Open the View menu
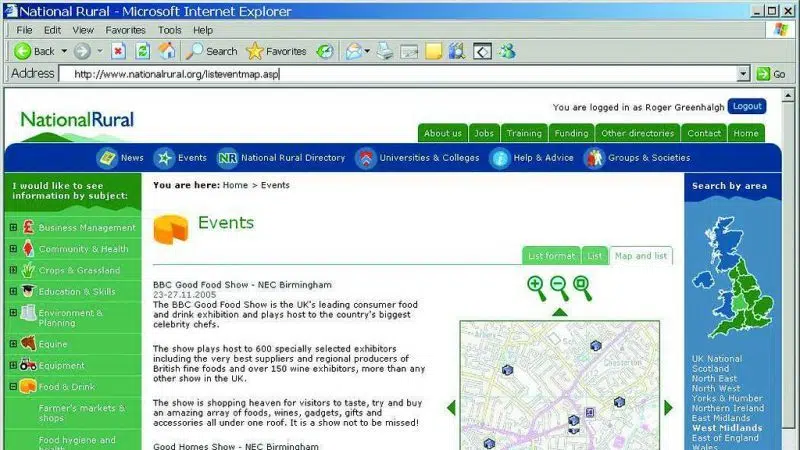This screenshot has width=800, height=450. coord(83,30)
